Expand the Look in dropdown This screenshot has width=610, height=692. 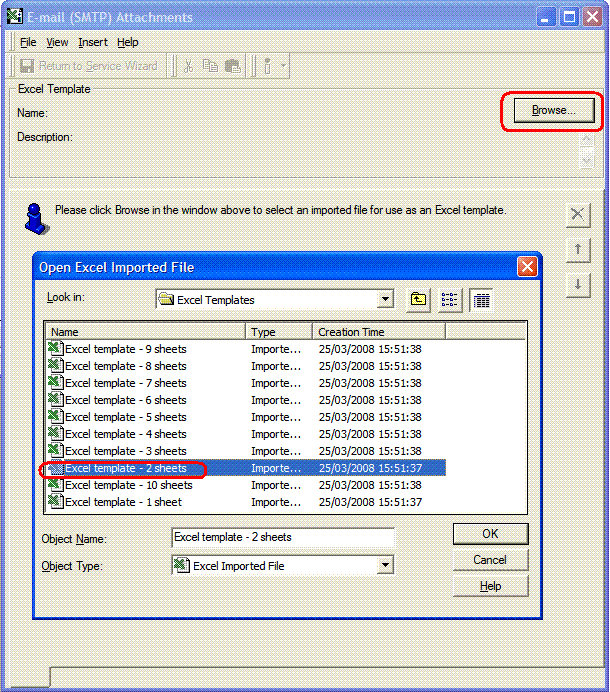point(385,300)
